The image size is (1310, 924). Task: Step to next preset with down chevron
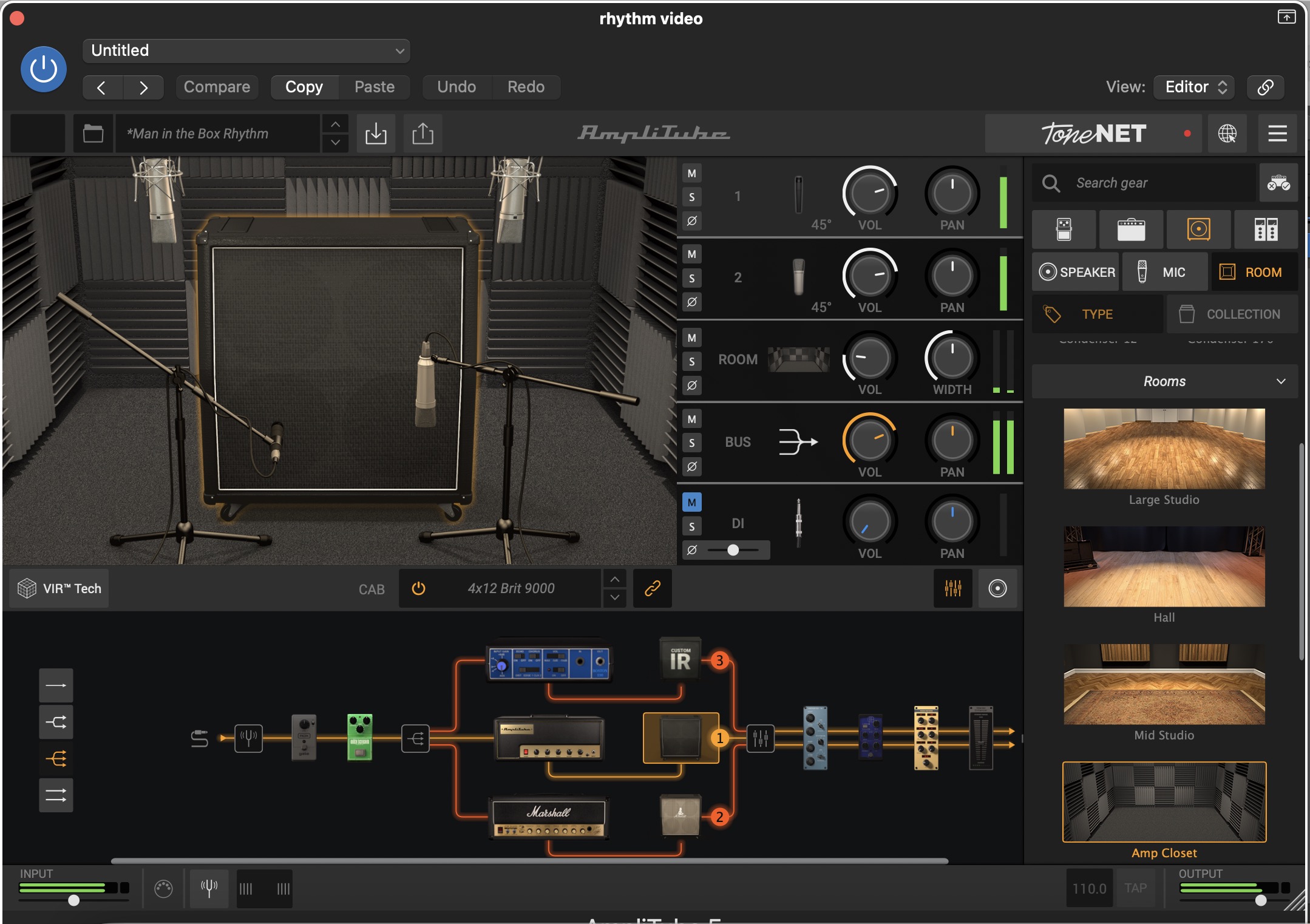tap(335, 142)
